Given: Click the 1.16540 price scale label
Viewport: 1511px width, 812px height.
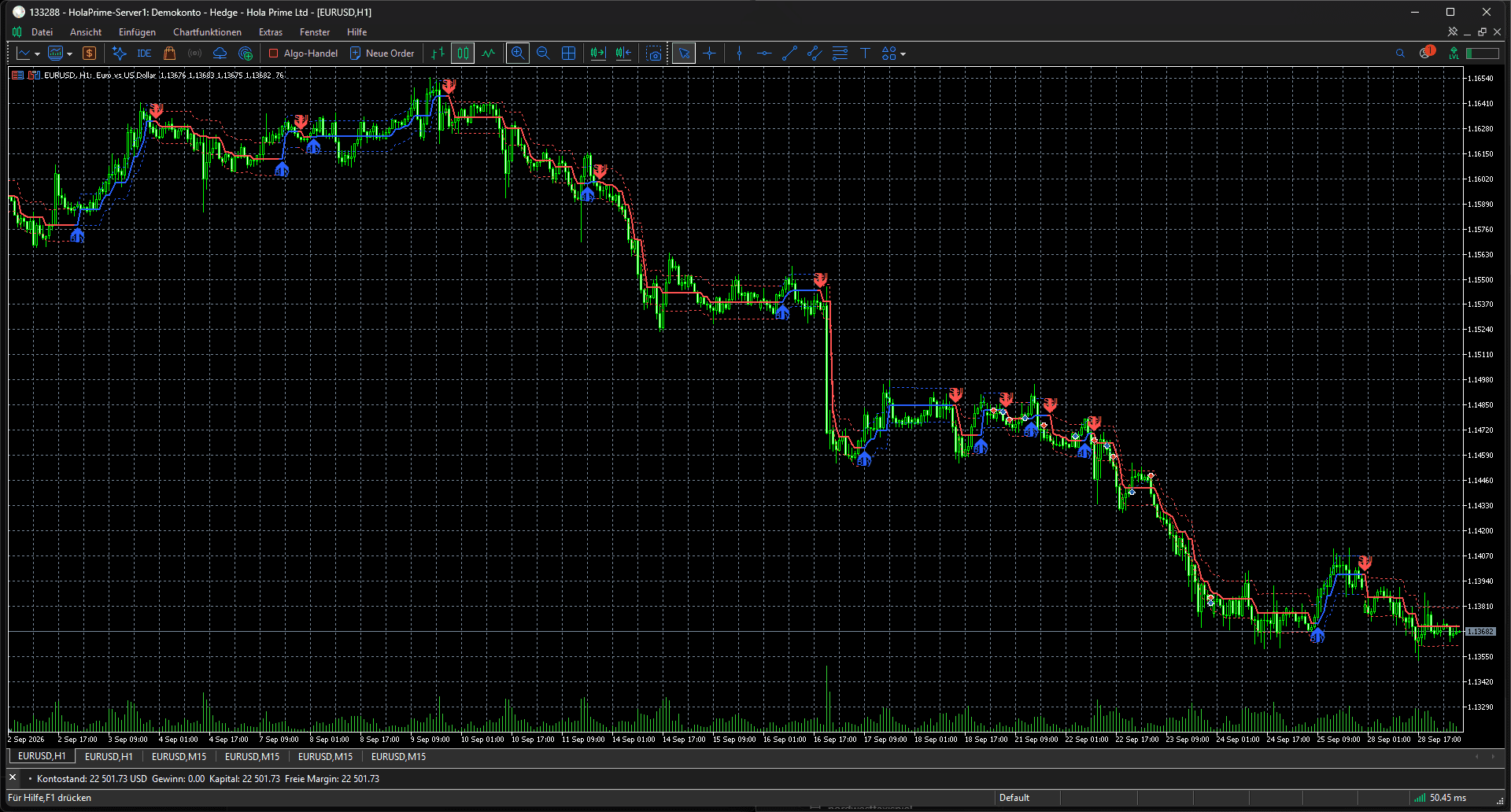Looking at the screenshot, I should [1480, 79].
